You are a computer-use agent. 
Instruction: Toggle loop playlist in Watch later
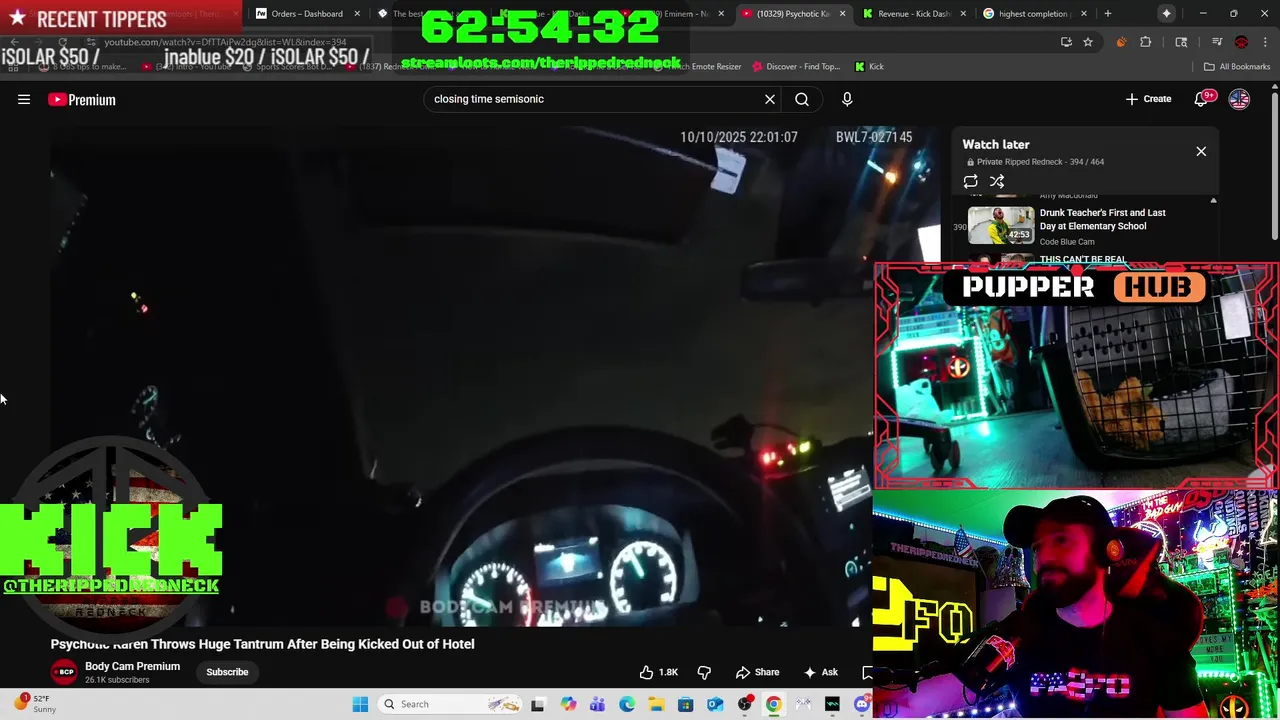[970, 182]
